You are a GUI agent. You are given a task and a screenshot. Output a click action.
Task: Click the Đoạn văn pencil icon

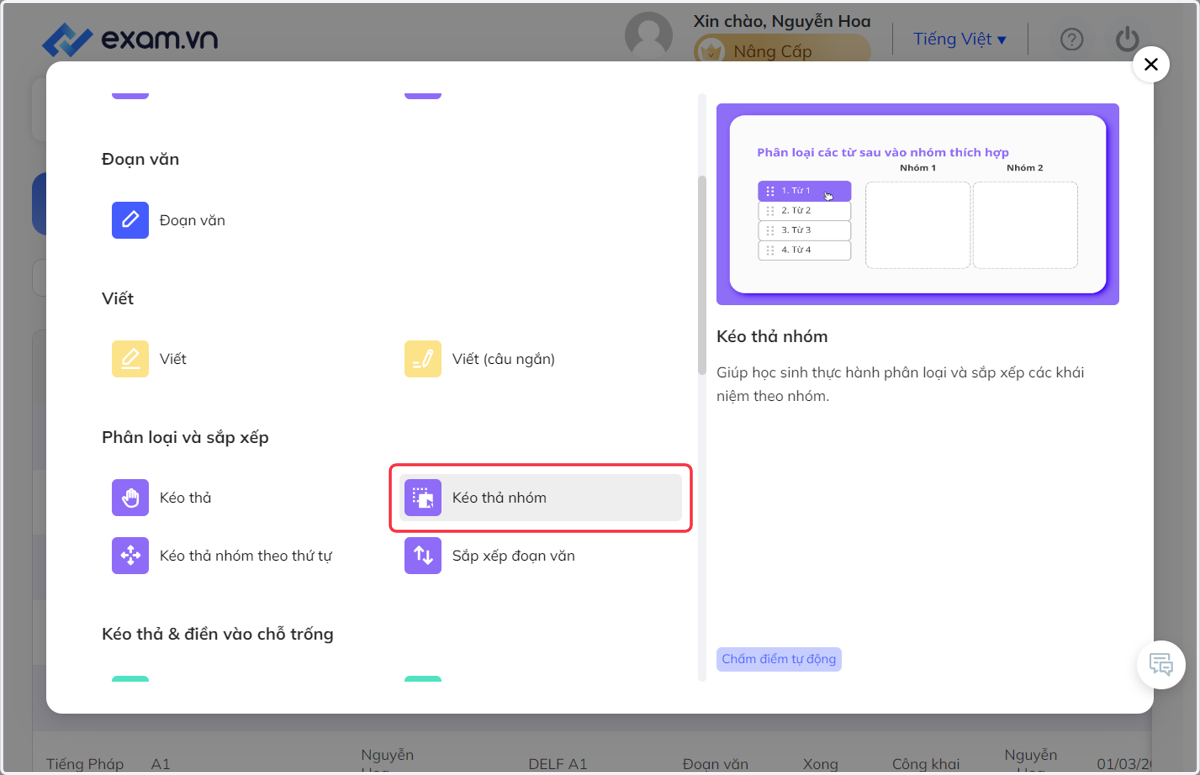point(130,220)
